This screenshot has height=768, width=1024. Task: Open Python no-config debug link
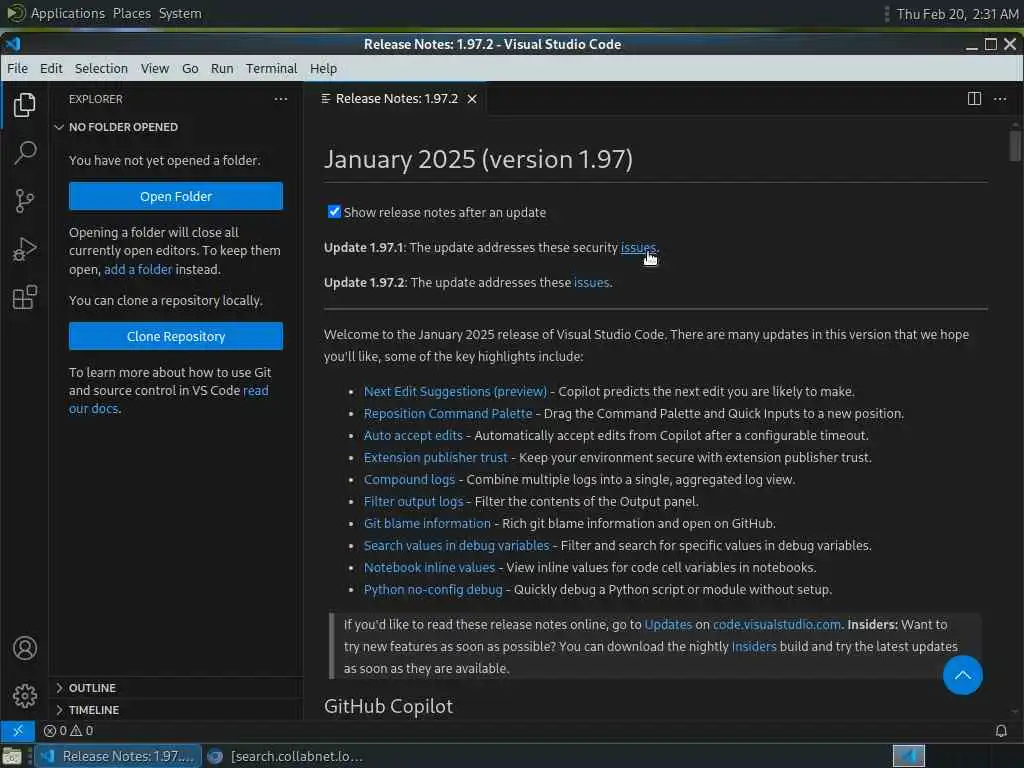(433, 590)
